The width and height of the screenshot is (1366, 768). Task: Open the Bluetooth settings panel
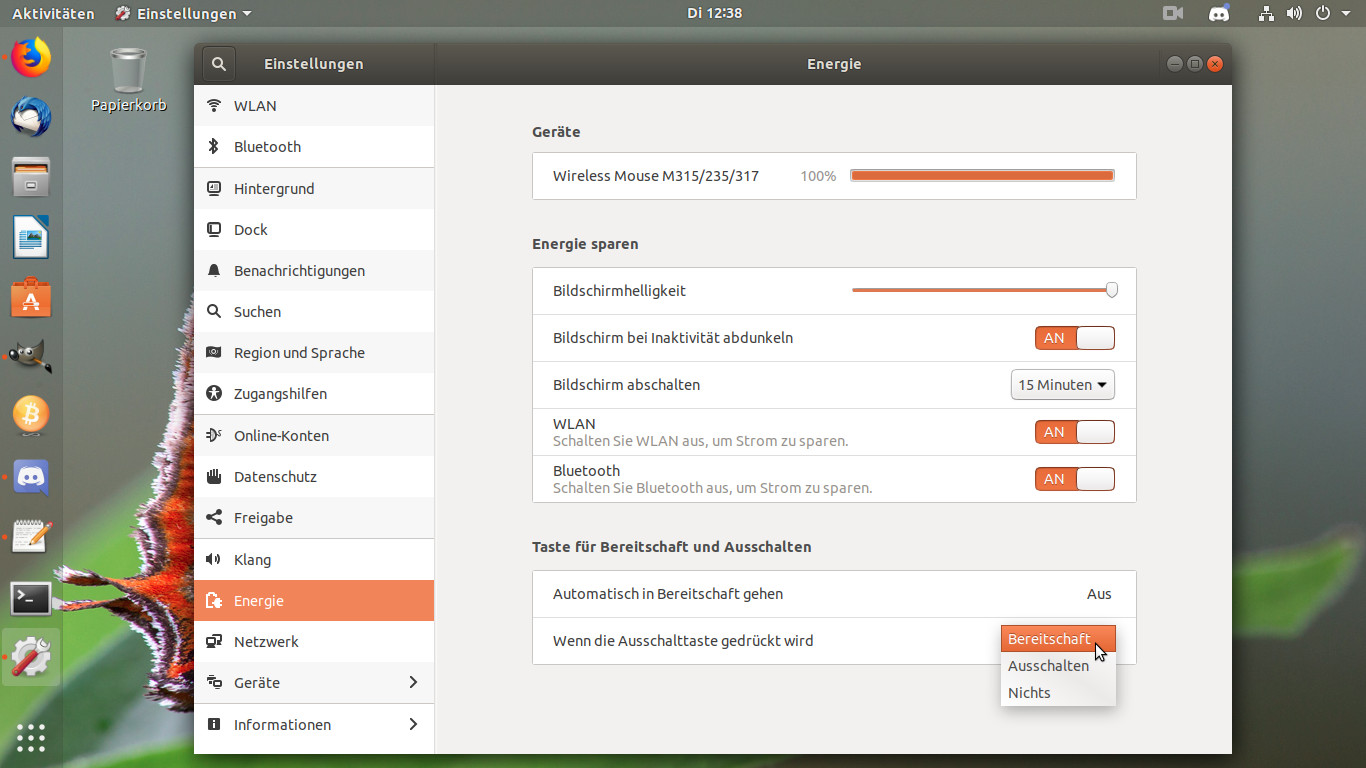coord(314,147)
